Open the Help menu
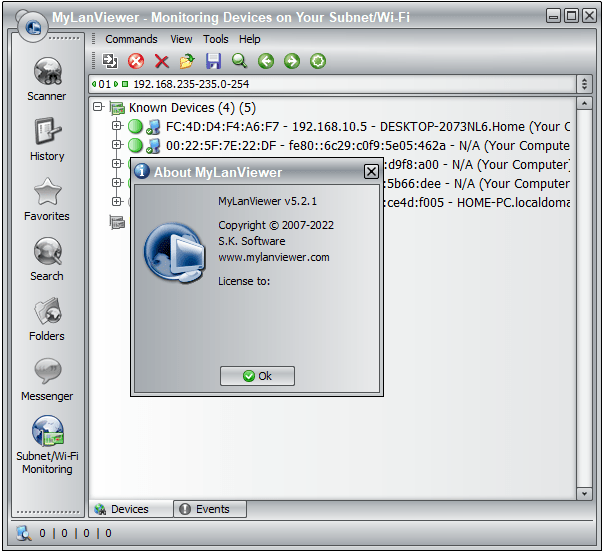This screenshot has width=604, height=554. [x=250, y=39]
